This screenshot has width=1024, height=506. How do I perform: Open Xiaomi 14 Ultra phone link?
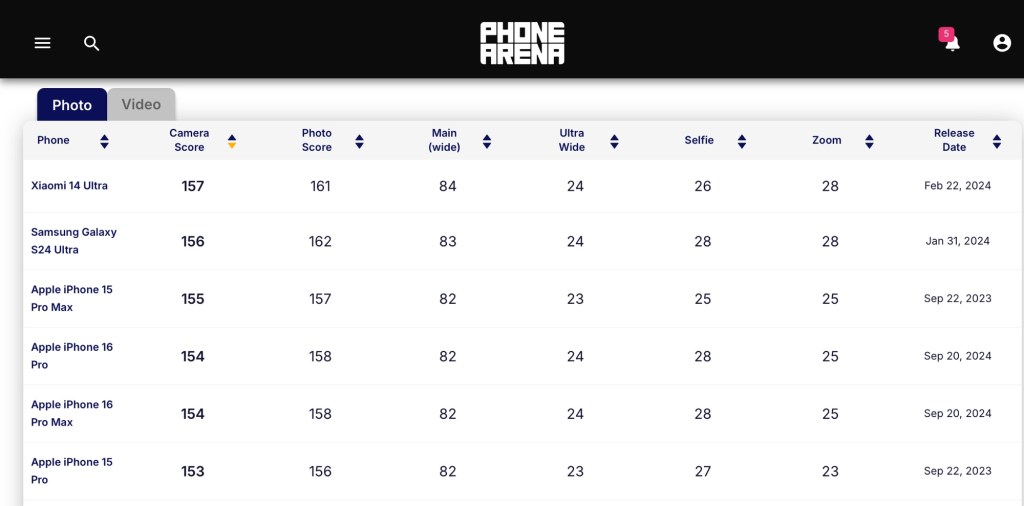69,186
